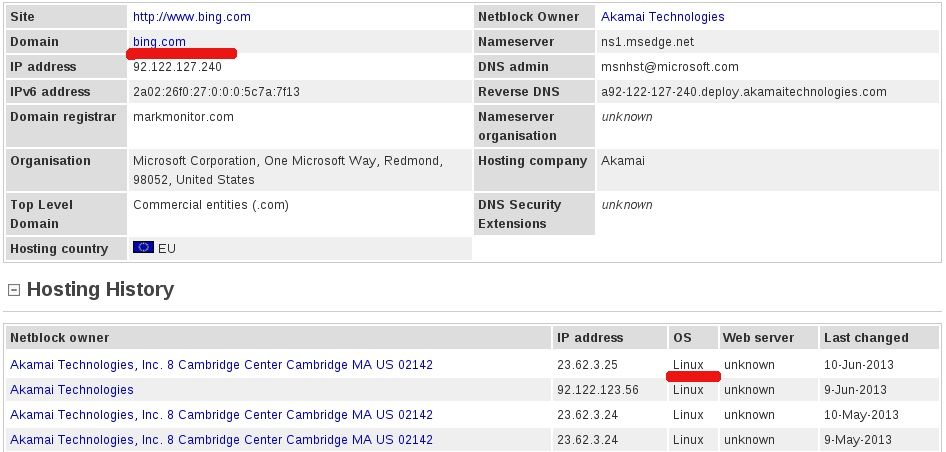The image size is (946, 452).
Task: Collapse the Hosting History section
Action: [x=14, y=290]
